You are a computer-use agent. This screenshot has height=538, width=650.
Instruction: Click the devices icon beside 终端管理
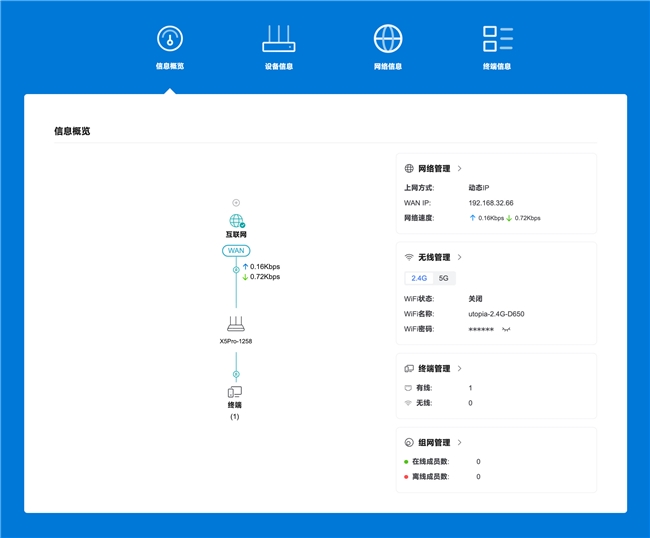click(409, 368)
